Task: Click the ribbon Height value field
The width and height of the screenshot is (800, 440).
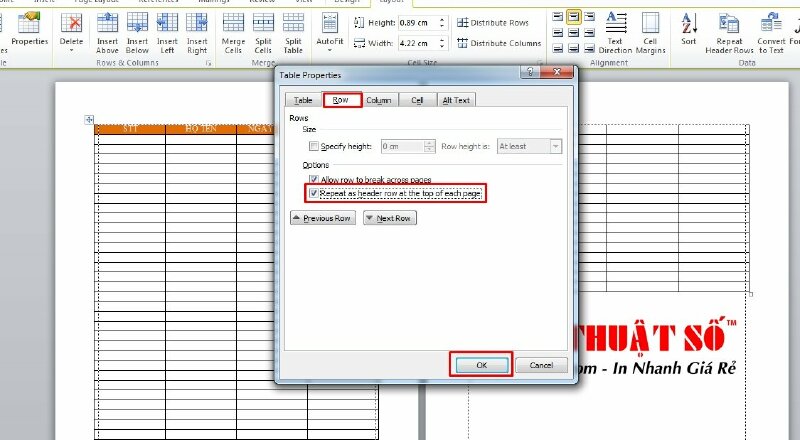Action: (x=418, y=23)
